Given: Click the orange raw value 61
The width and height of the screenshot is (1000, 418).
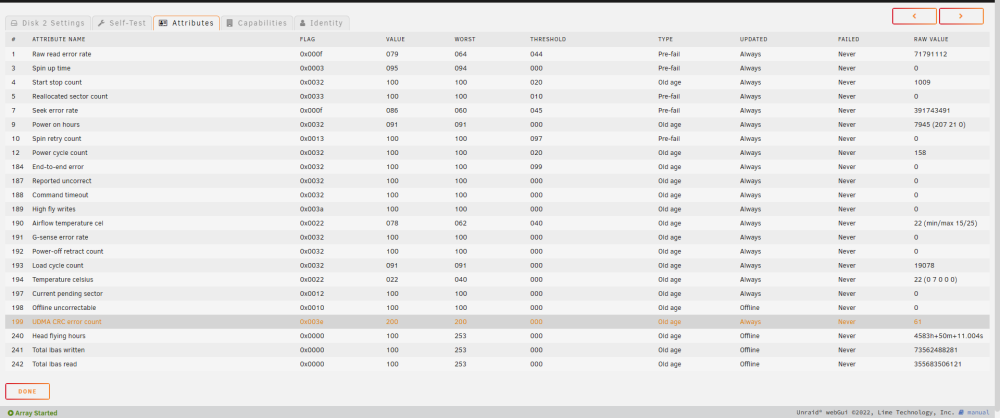Looking at the screenshot, I should pos(918,322).
